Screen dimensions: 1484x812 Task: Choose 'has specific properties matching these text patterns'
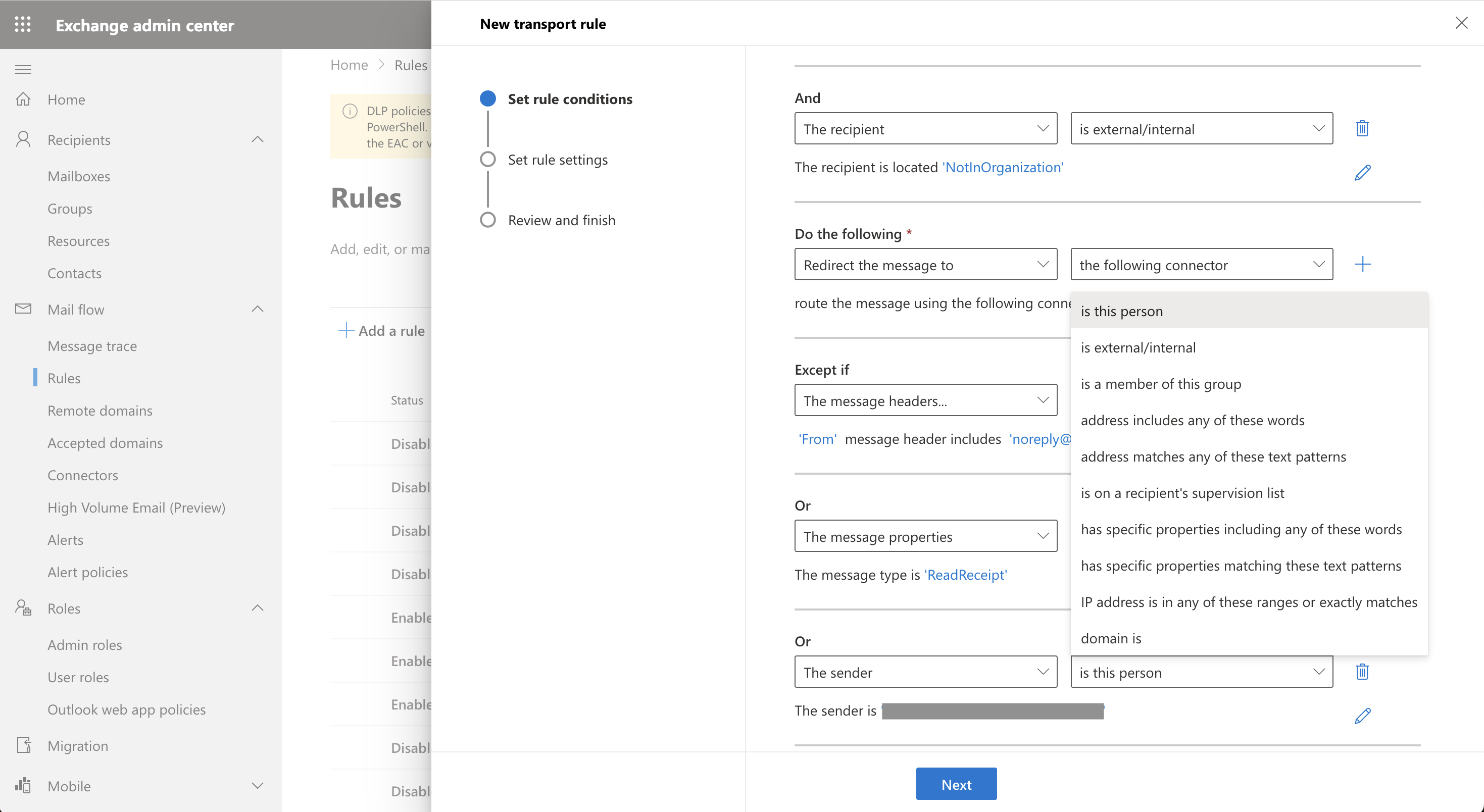[x=1249, y=566]
